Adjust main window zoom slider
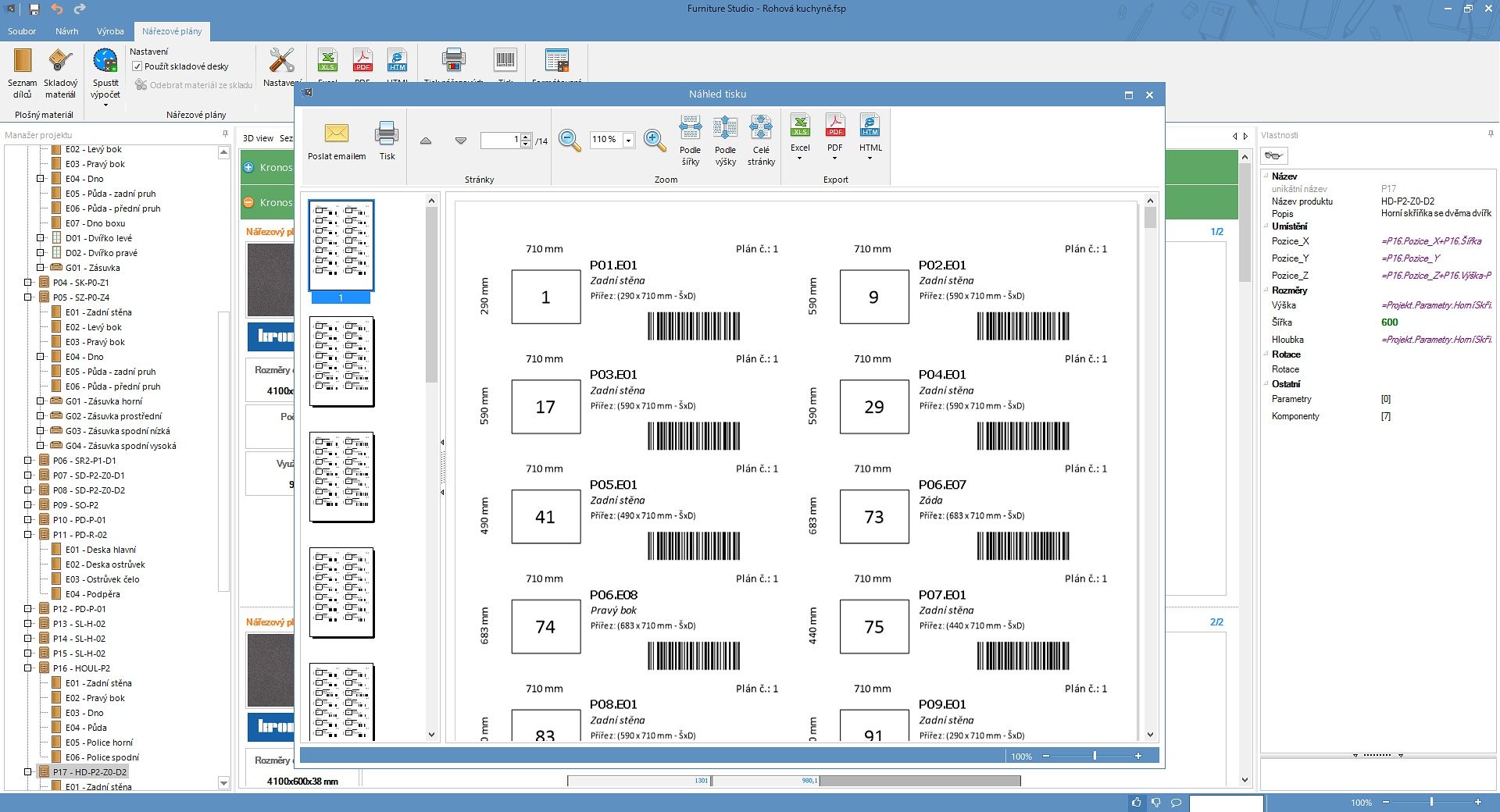 tap(1431, 802)
